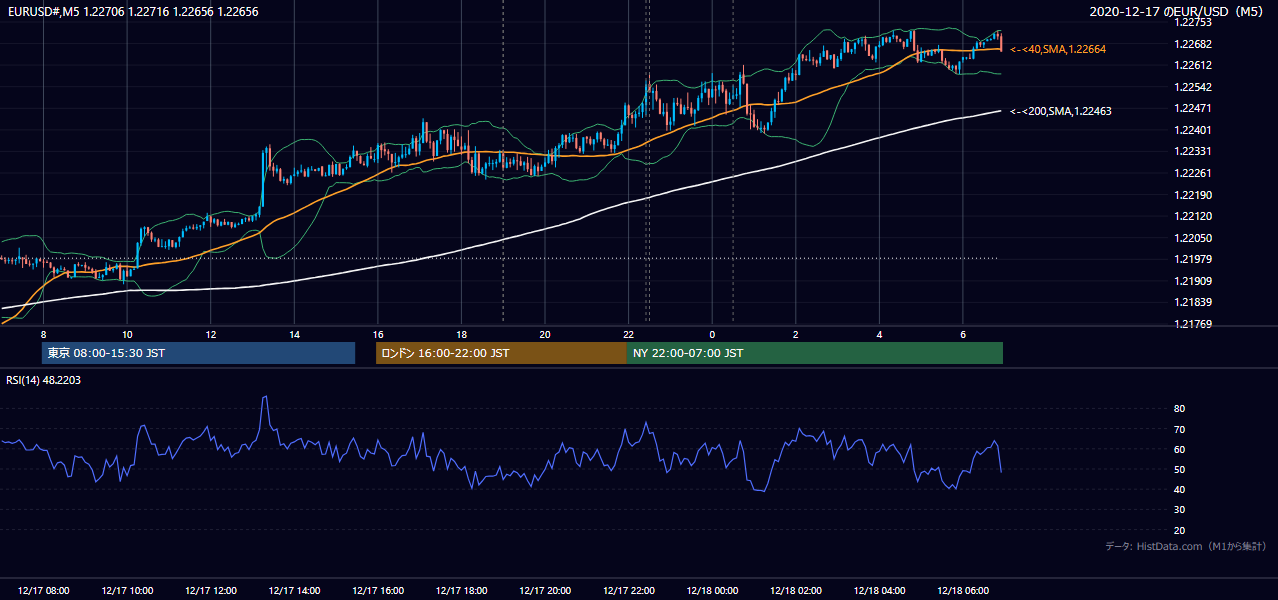Click price axis label 1.21839
Viewport: 1278px width, 600px height.
pyautogui.click(x=1191, y=302)
